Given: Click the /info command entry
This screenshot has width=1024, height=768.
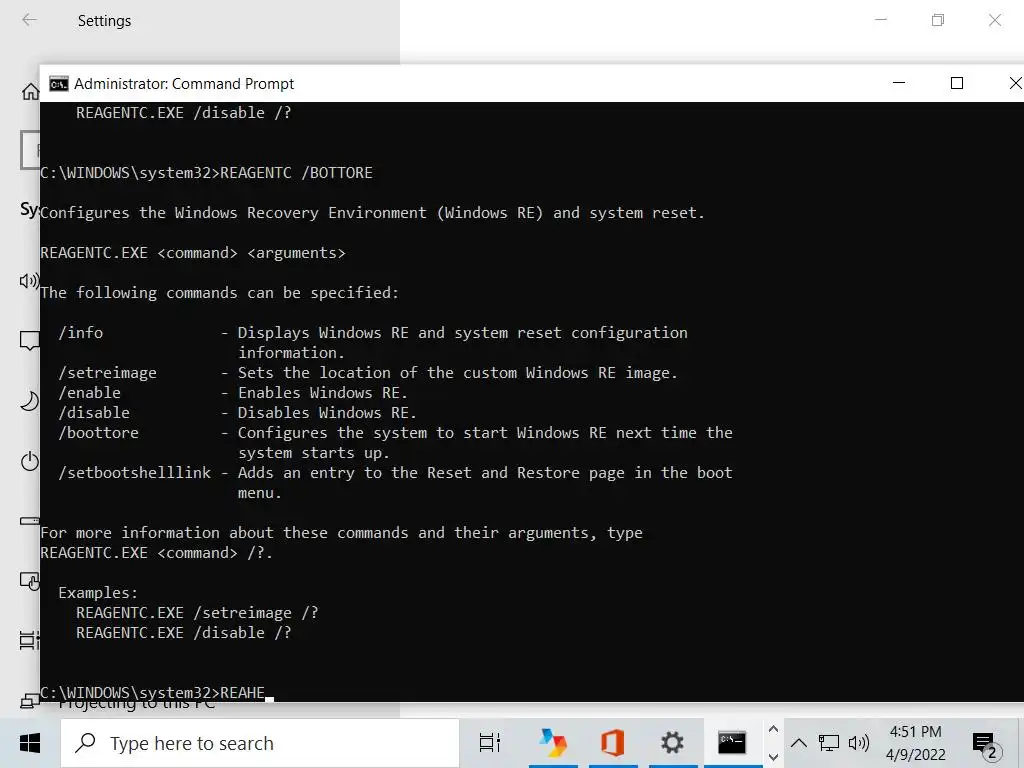Looking at the screenshot, I should coord(81,333).
